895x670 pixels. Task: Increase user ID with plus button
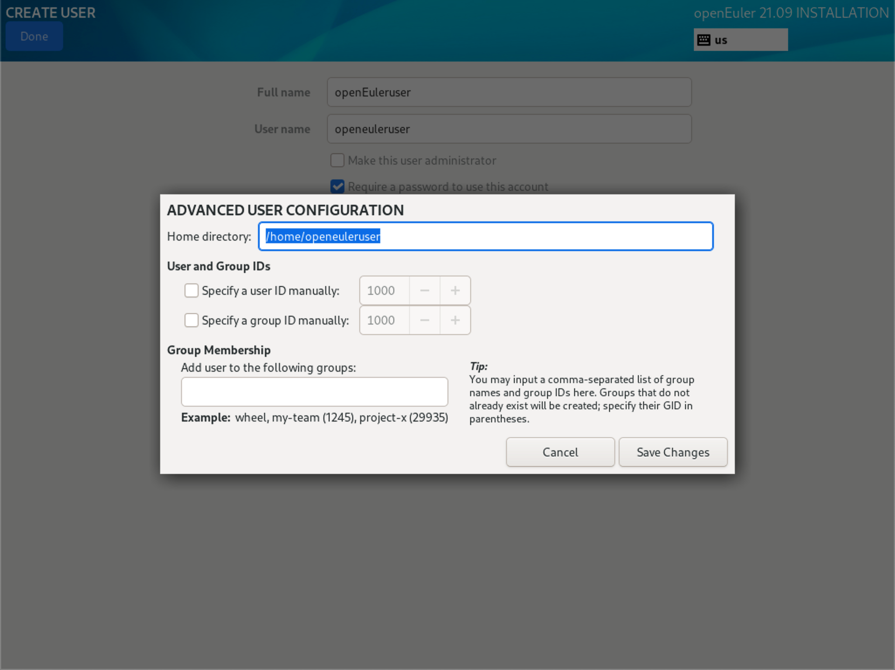click(455, 291)
